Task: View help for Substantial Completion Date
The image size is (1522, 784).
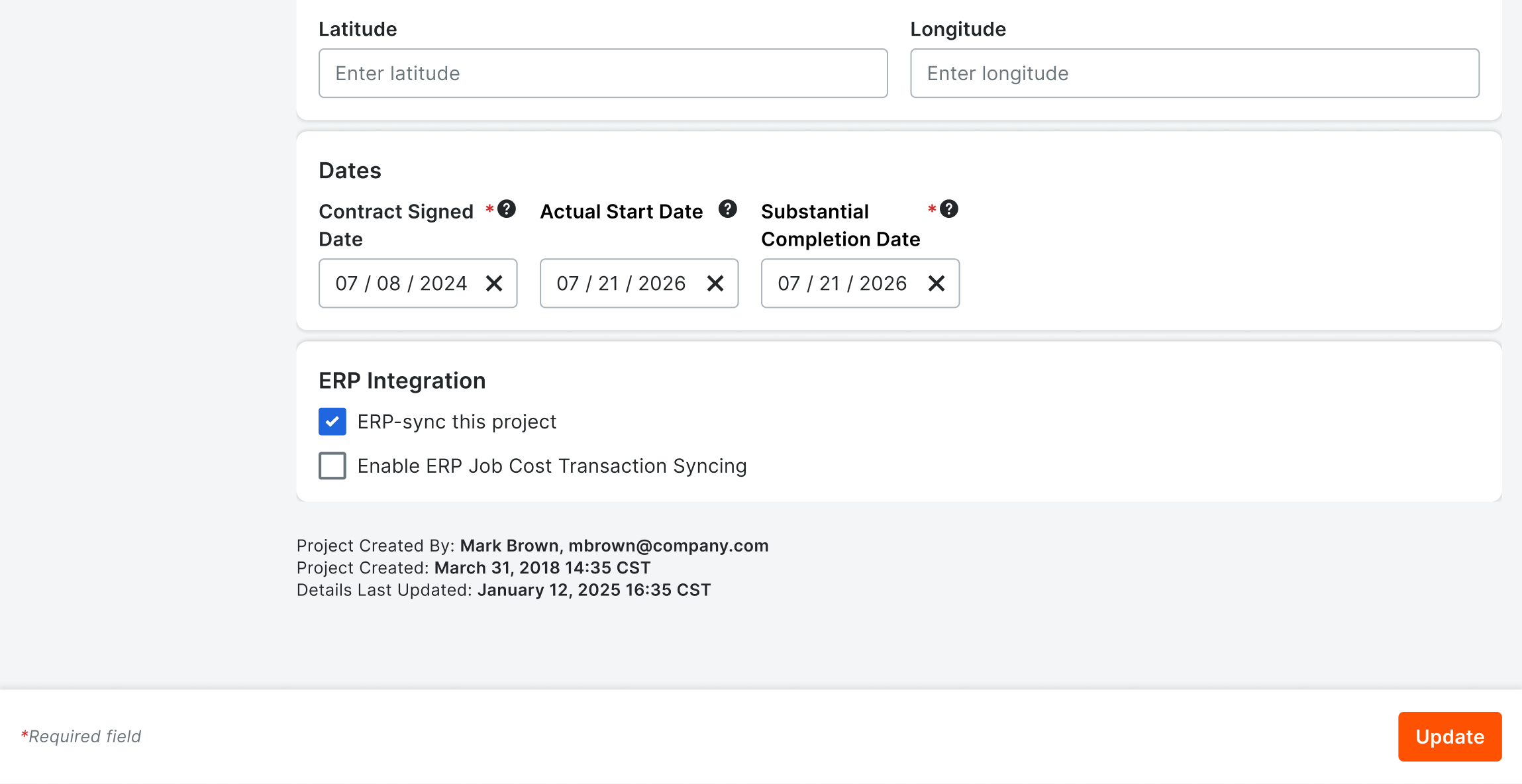Action: pyautogui.click(x=949, y=209)
